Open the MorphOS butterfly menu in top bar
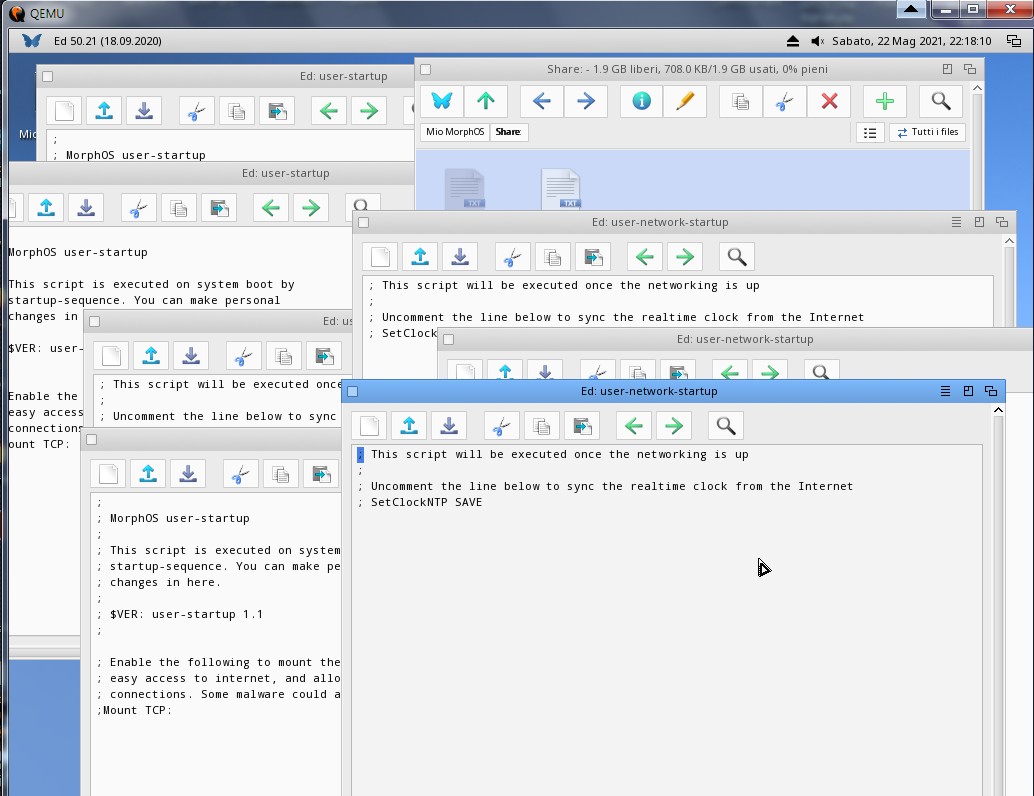 32,41
